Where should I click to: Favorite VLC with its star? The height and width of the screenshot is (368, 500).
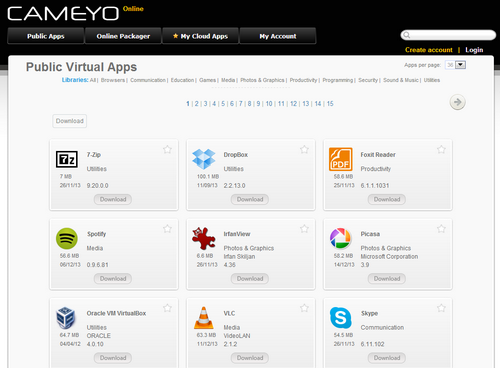coord(304,308)
